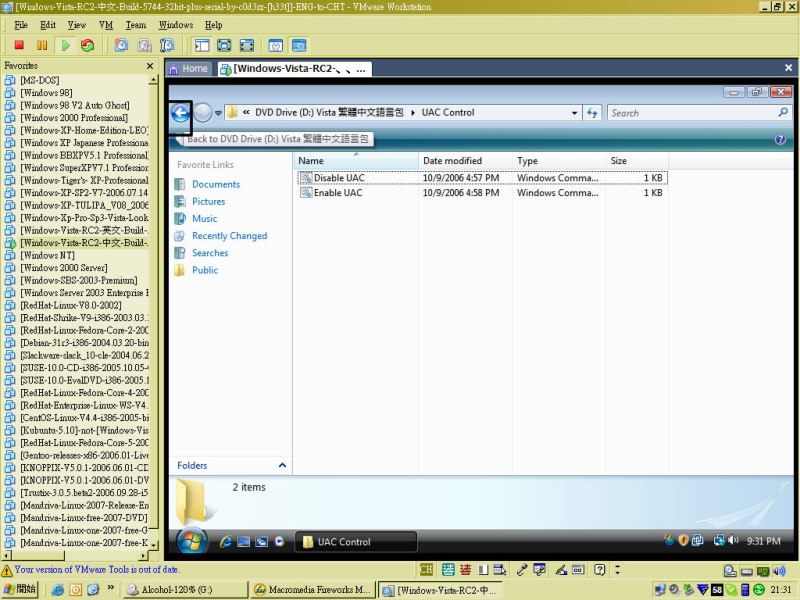Close the Favorites sidebar panel
The image size is (800, 600).
point(149,66)
